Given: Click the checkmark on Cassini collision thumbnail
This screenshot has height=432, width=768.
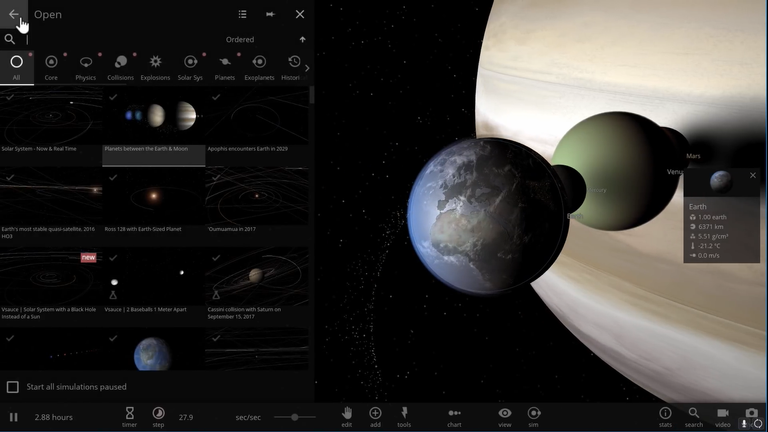Looking at the screenshot, I should tap(216, 258).
